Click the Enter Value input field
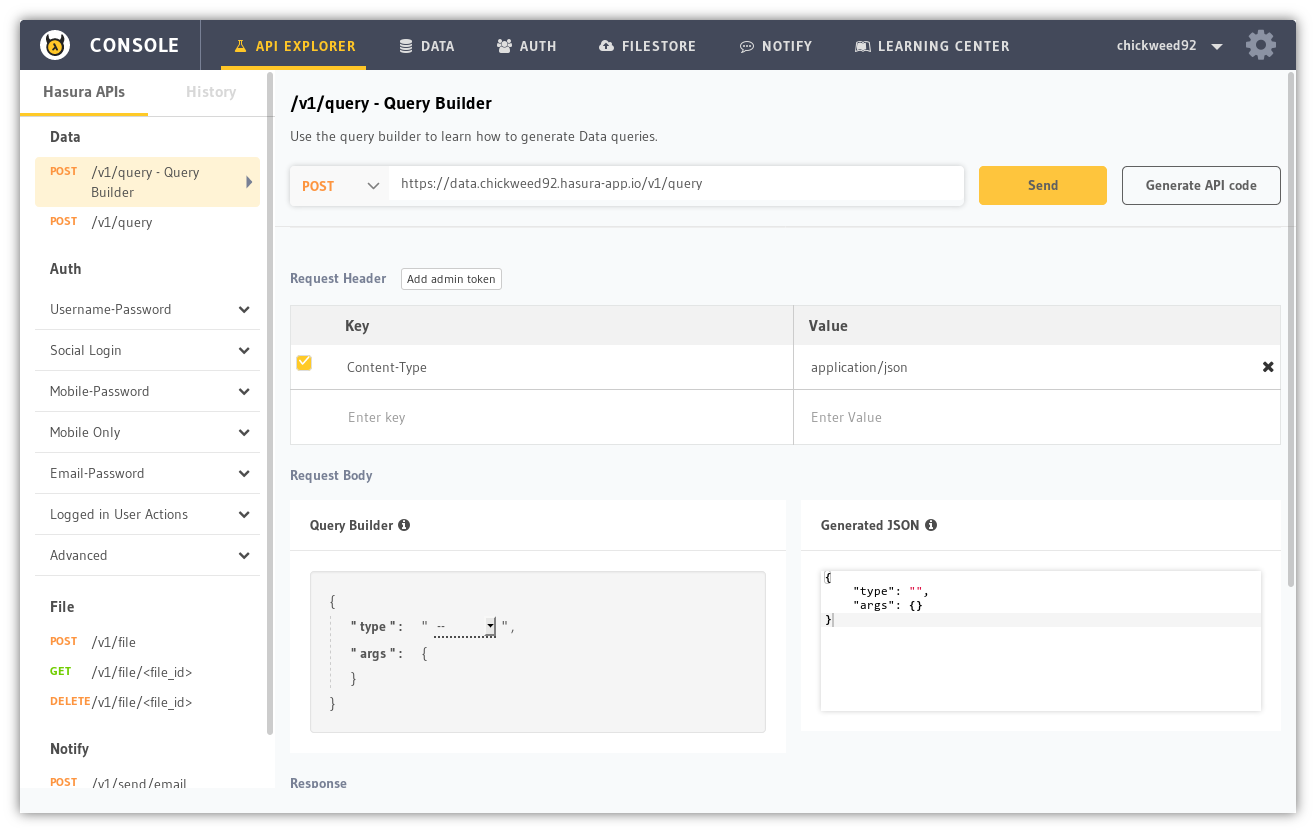The height and width of the screenshot is (833, 1316). click(x=1035, y=417)
